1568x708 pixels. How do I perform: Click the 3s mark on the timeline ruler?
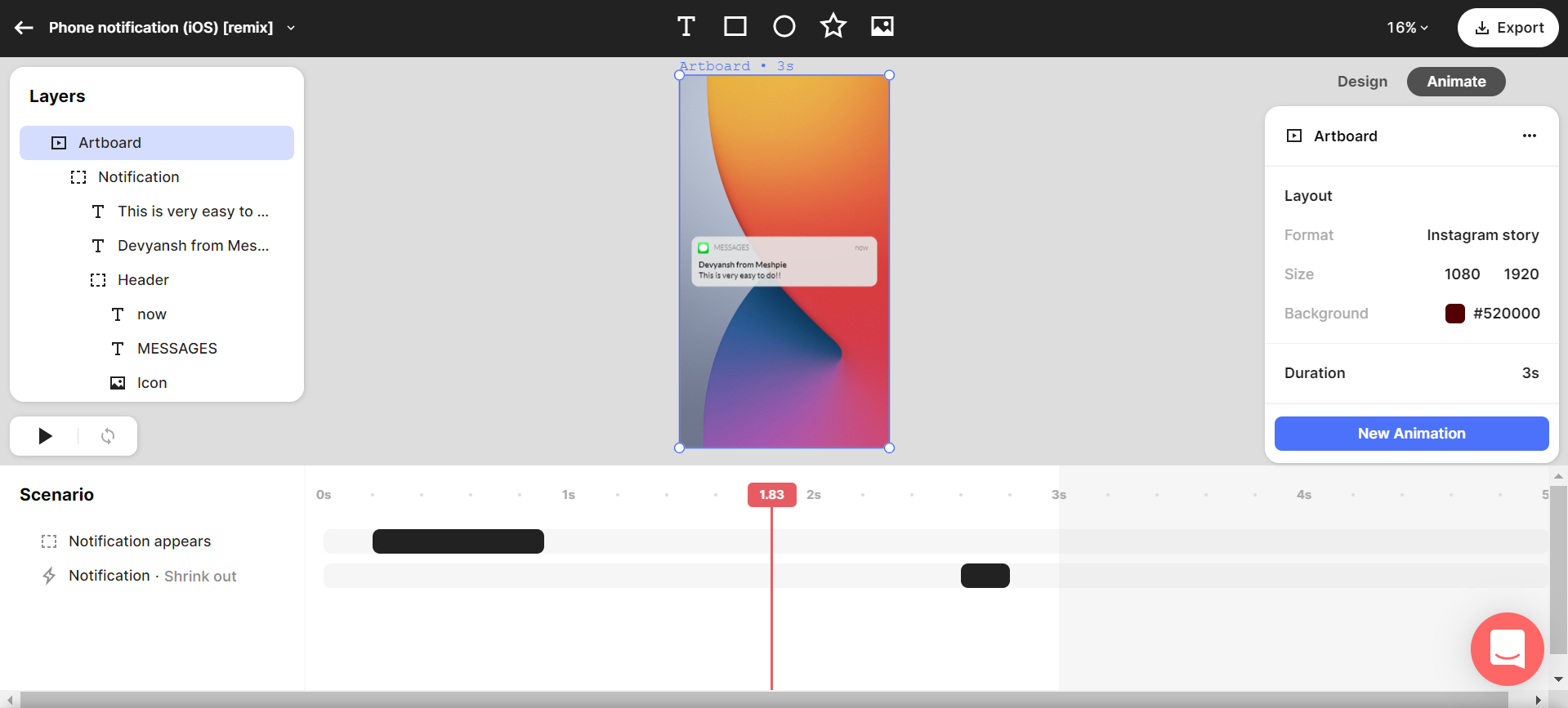click(1059, 495)
